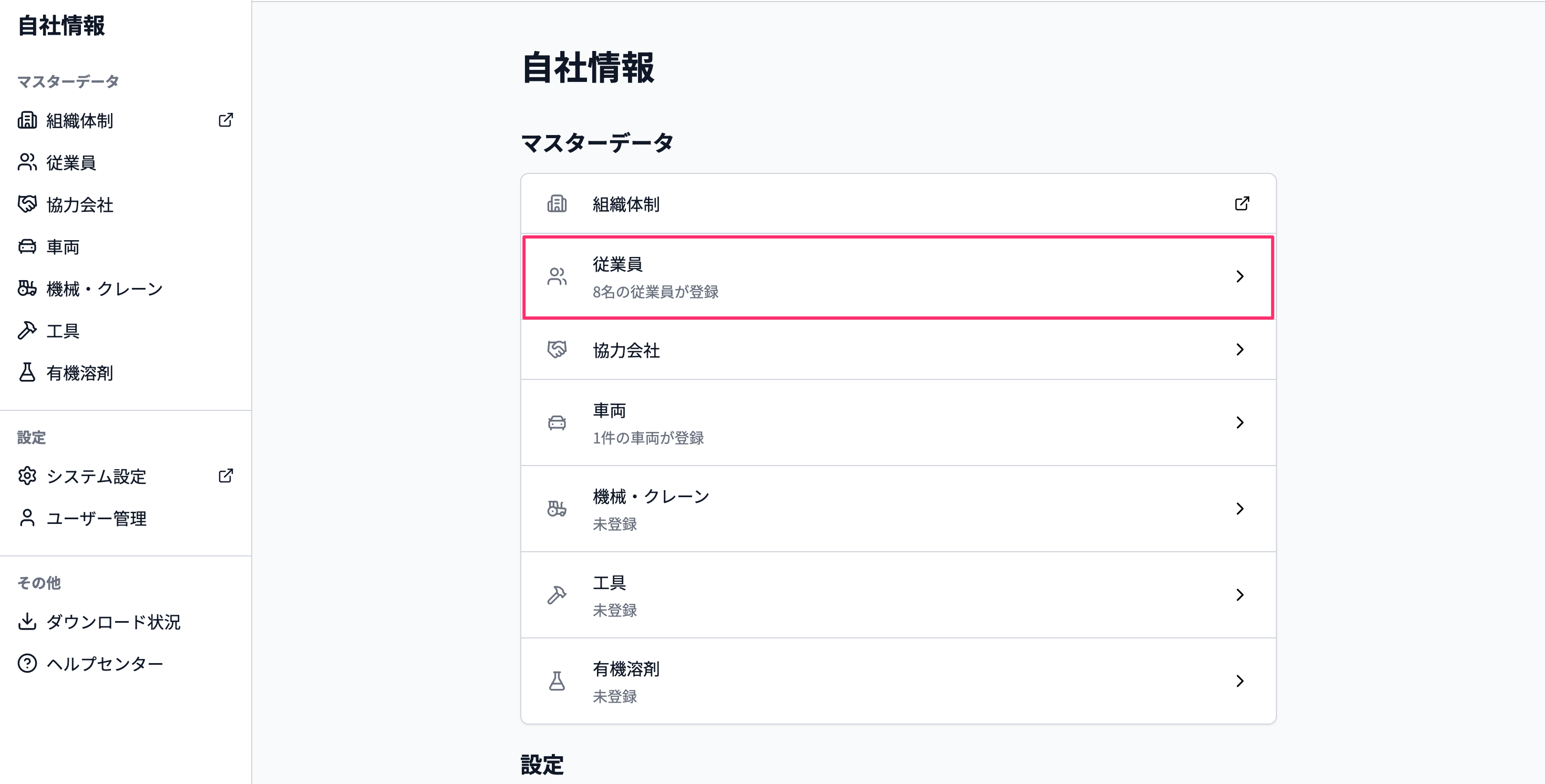Expand 車両 row with chevron arrow

(1240, 423)
